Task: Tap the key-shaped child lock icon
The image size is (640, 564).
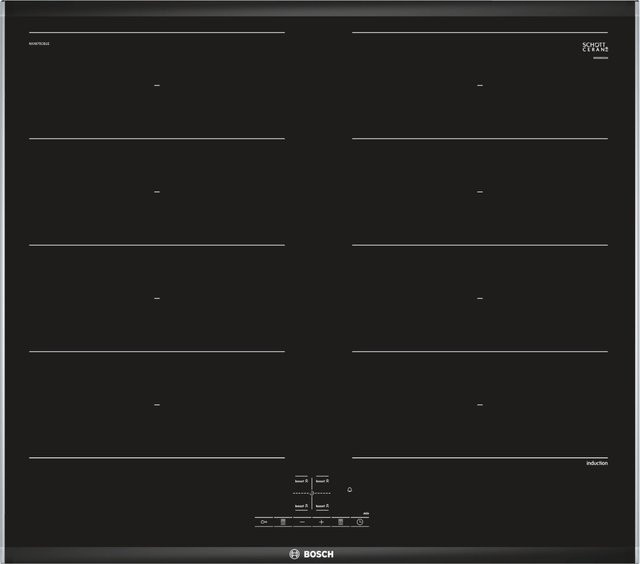Action: [x=264, y=522]
